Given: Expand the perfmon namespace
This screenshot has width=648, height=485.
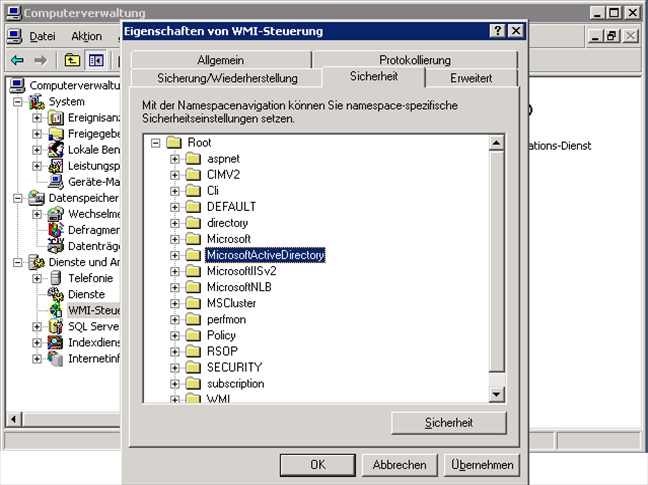Looking at the screenshot, I should tap(175, 320).
